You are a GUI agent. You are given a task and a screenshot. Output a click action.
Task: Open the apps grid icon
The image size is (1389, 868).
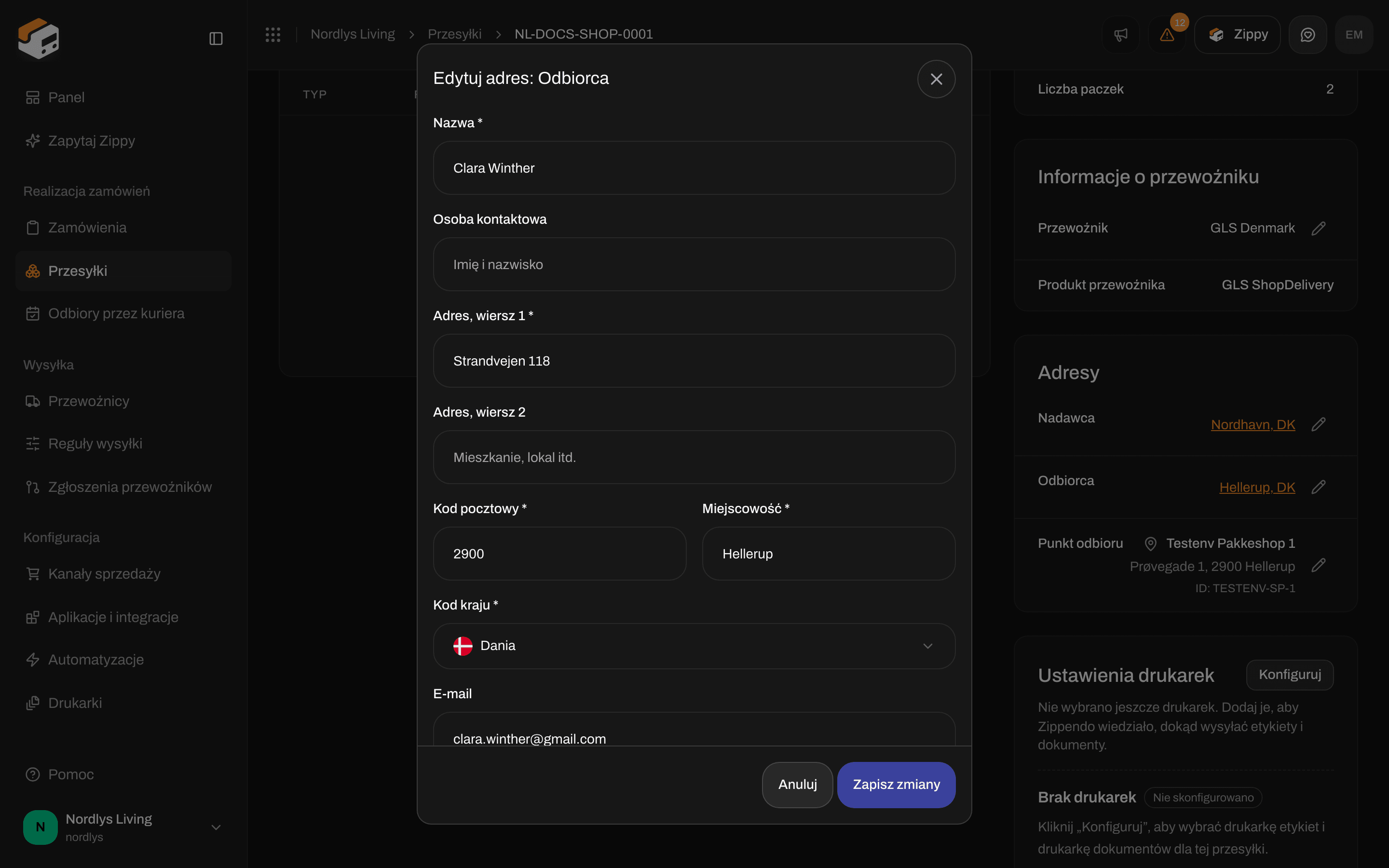click(272, 34)
